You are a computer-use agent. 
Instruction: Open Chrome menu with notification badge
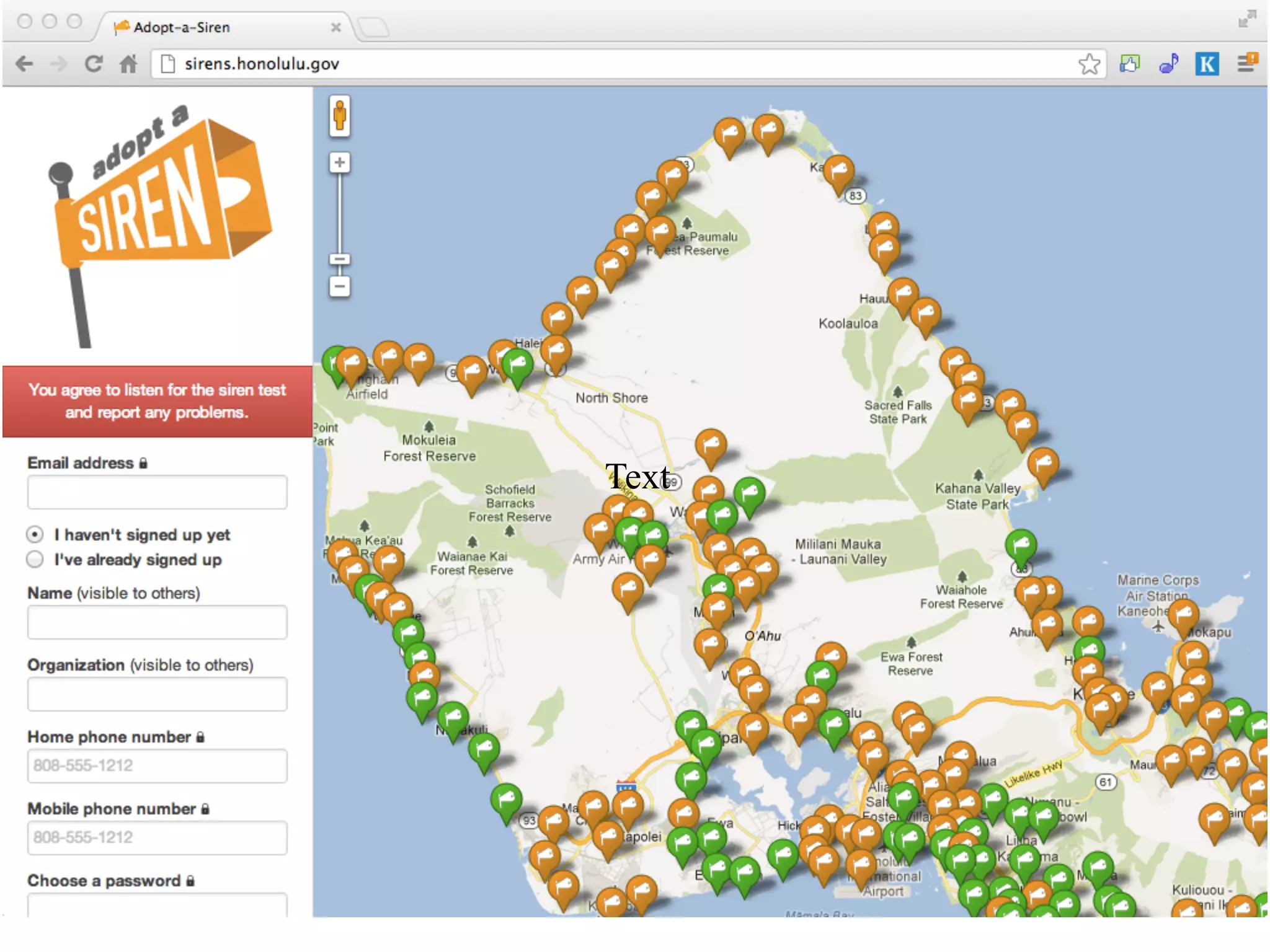pos(1246,63)
